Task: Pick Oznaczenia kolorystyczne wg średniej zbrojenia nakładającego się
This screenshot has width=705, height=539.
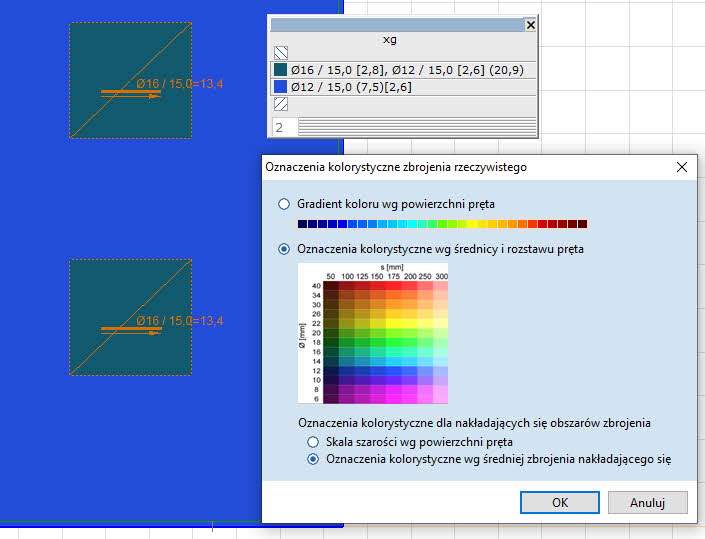Action: tap(313, 459)
